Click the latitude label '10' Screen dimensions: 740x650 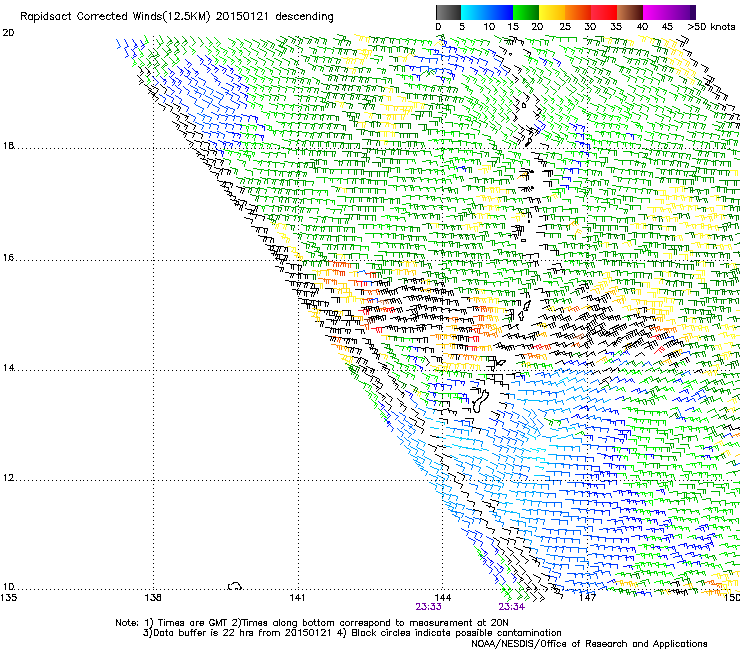pyautogui.click(x=8, y=587)
